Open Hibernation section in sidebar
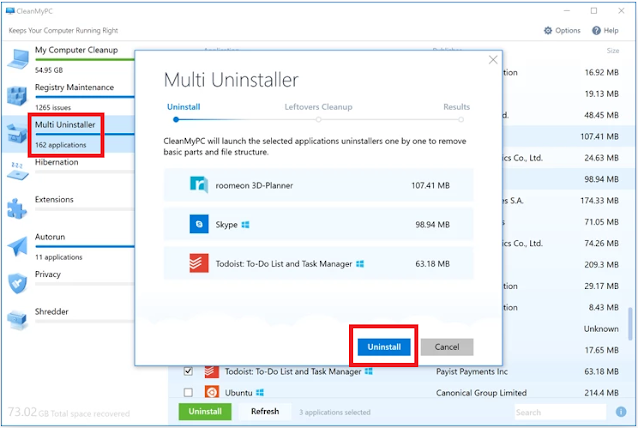Screen dimensions: 638x428 [57, 162]
